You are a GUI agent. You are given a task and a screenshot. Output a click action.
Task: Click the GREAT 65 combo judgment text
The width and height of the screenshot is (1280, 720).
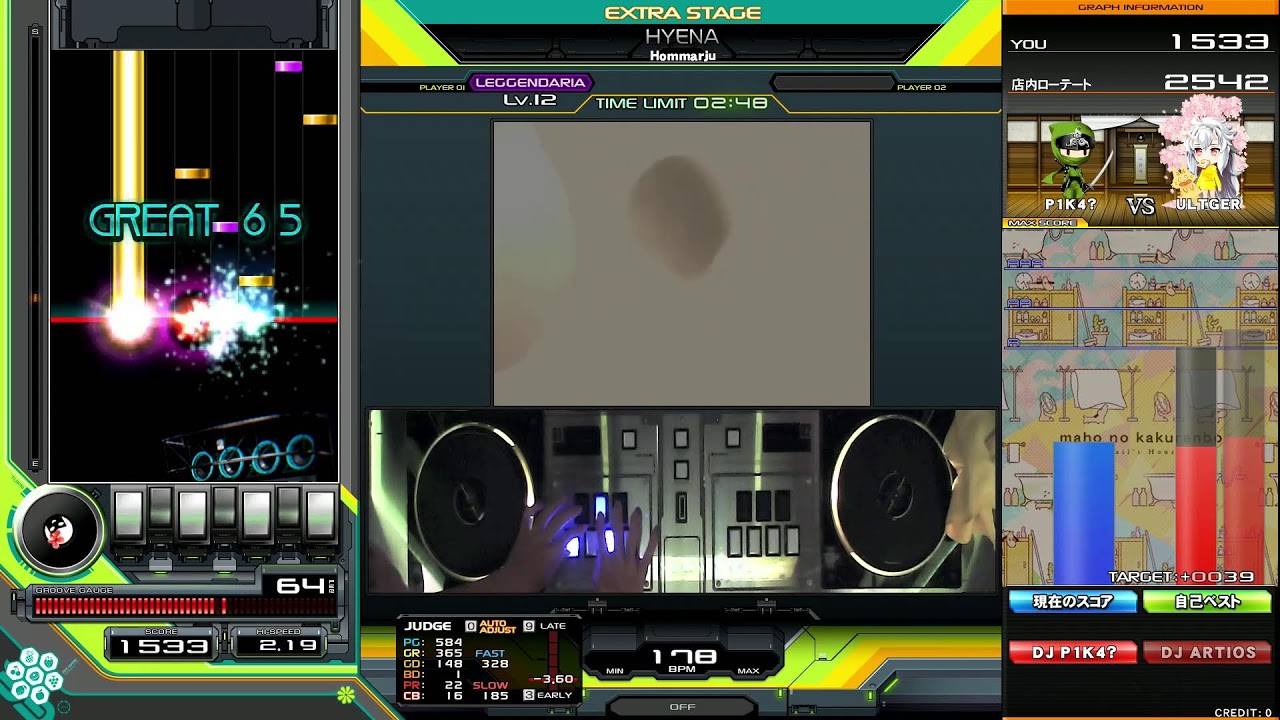(196, 221)
